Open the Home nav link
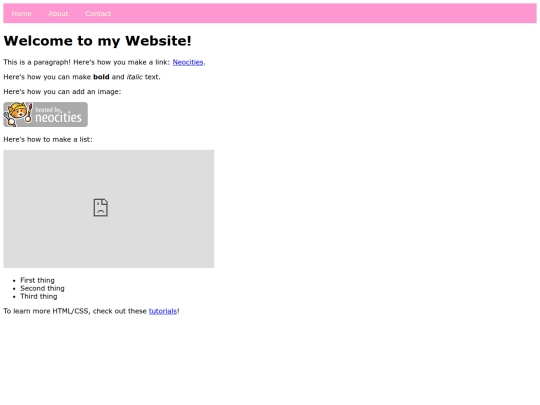 21,13
